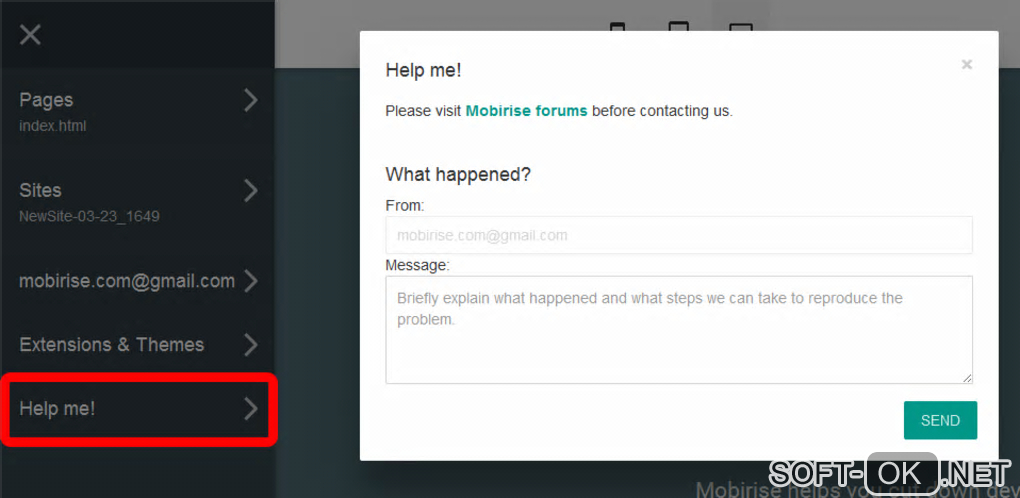The image size is (1020, 498).
Task: Expand the mobirise.com@gmail.com account chevron
Action: coord(251,281)
